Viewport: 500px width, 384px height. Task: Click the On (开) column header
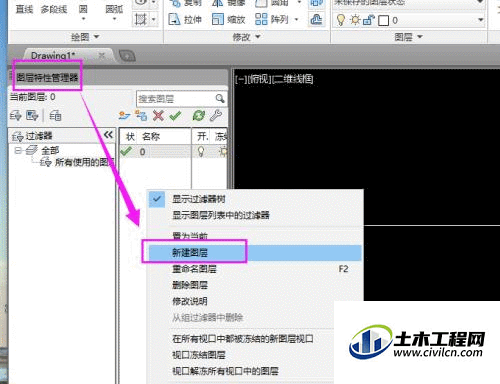[x=201, y=136]
